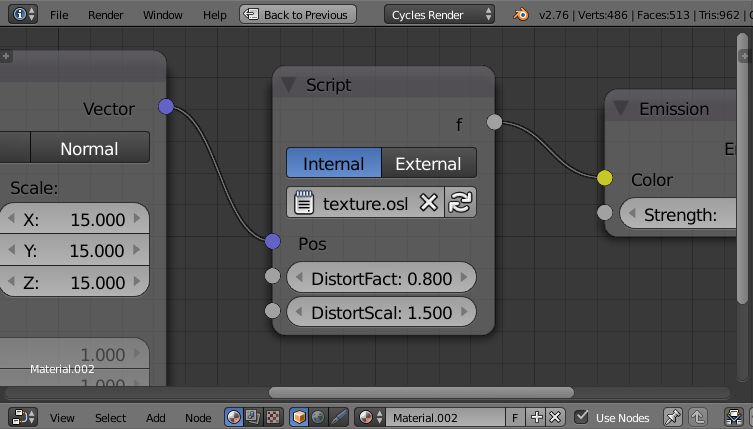Click the DistortFact input socket
Image resolution: width=753 pixels, height=429 pixels.
tap(272, 276)
